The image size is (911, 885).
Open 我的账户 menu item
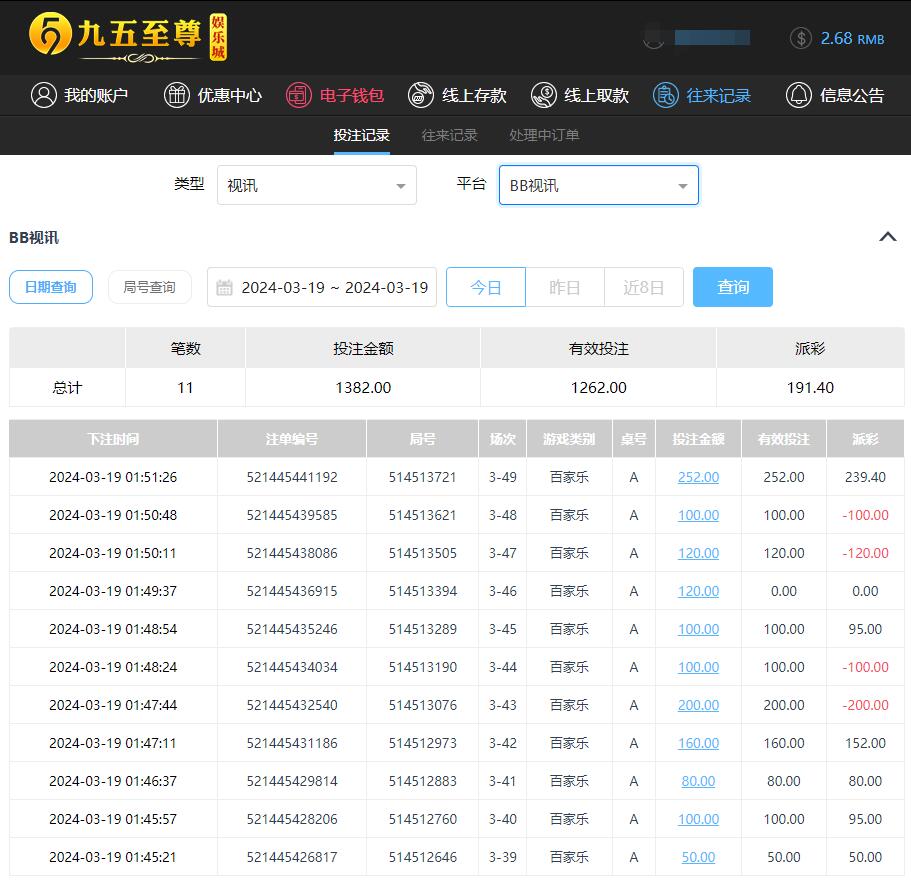pos(79,95)
